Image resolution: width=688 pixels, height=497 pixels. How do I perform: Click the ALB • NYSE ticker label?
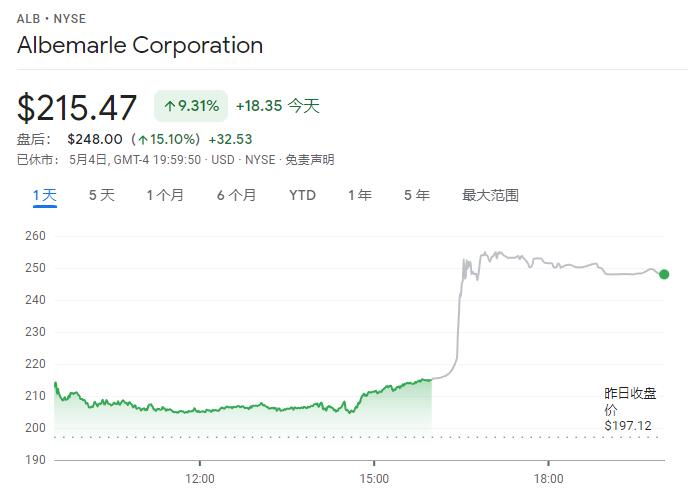coord(50,19)
